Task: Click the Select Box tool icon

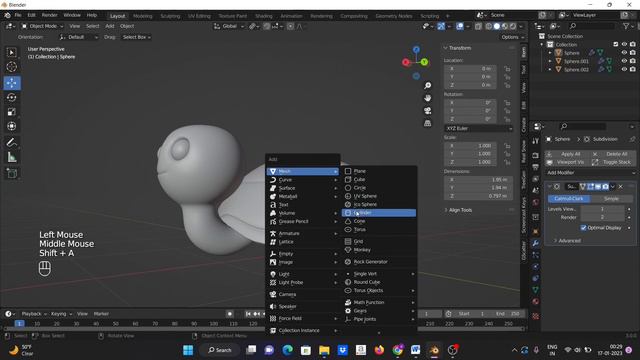Action: point(12,52)
